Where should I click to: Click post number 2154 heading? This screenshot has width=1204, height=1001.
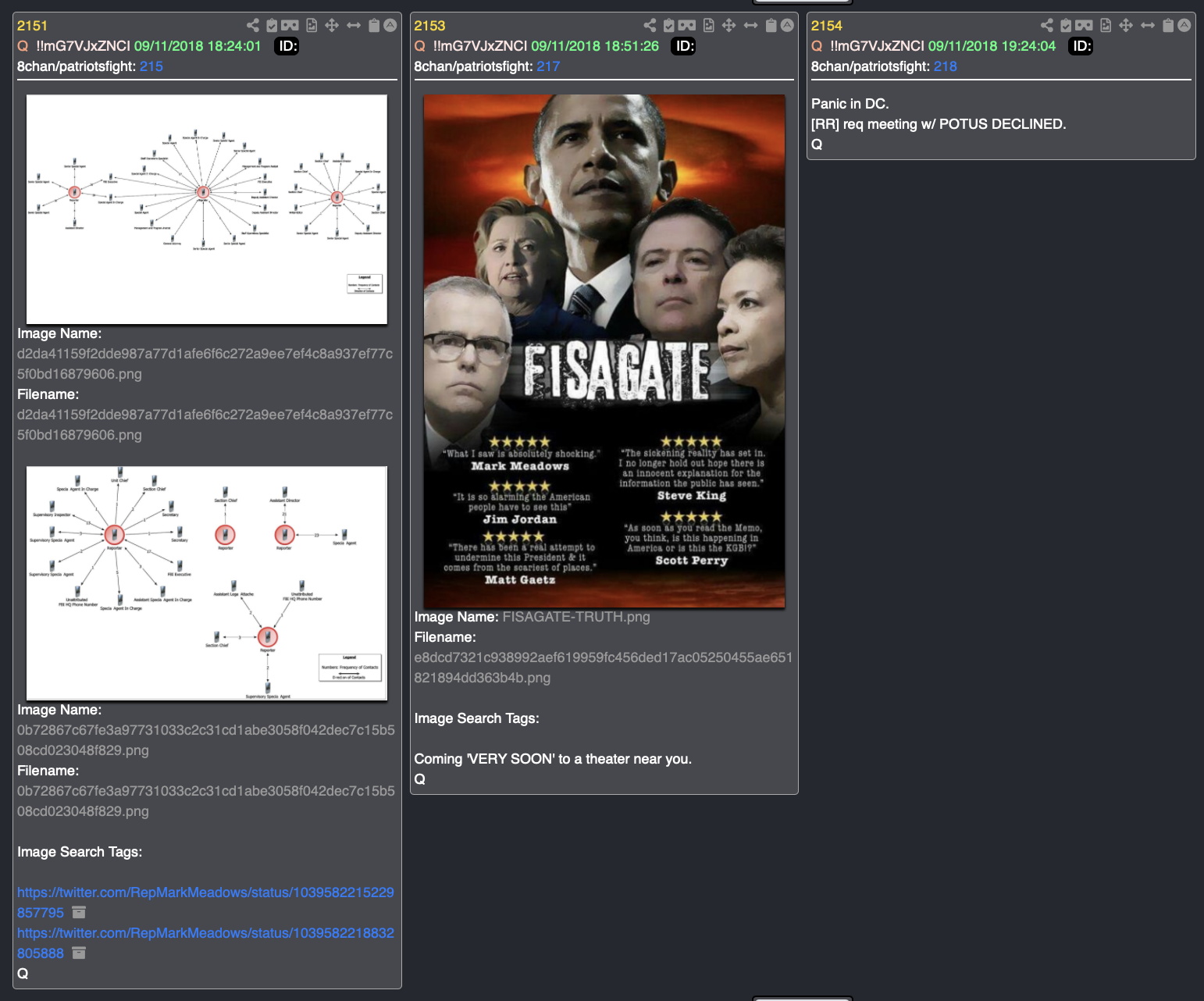click(x=827, y=26)
